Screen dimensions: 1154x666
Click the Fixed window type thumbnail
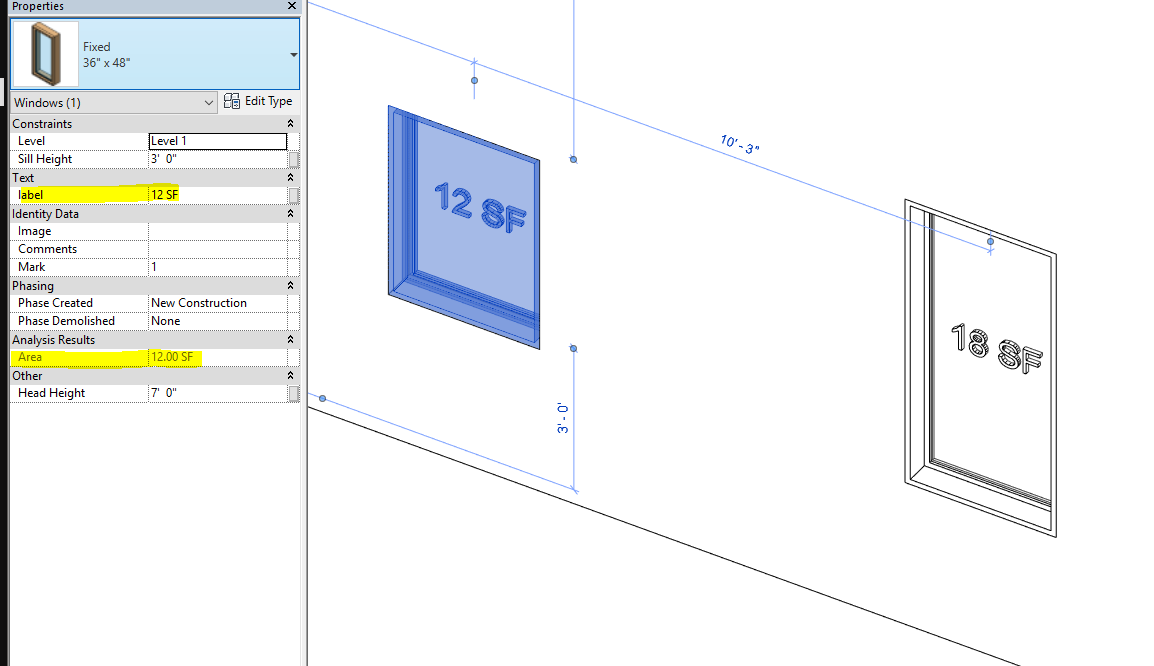(46, 54)
